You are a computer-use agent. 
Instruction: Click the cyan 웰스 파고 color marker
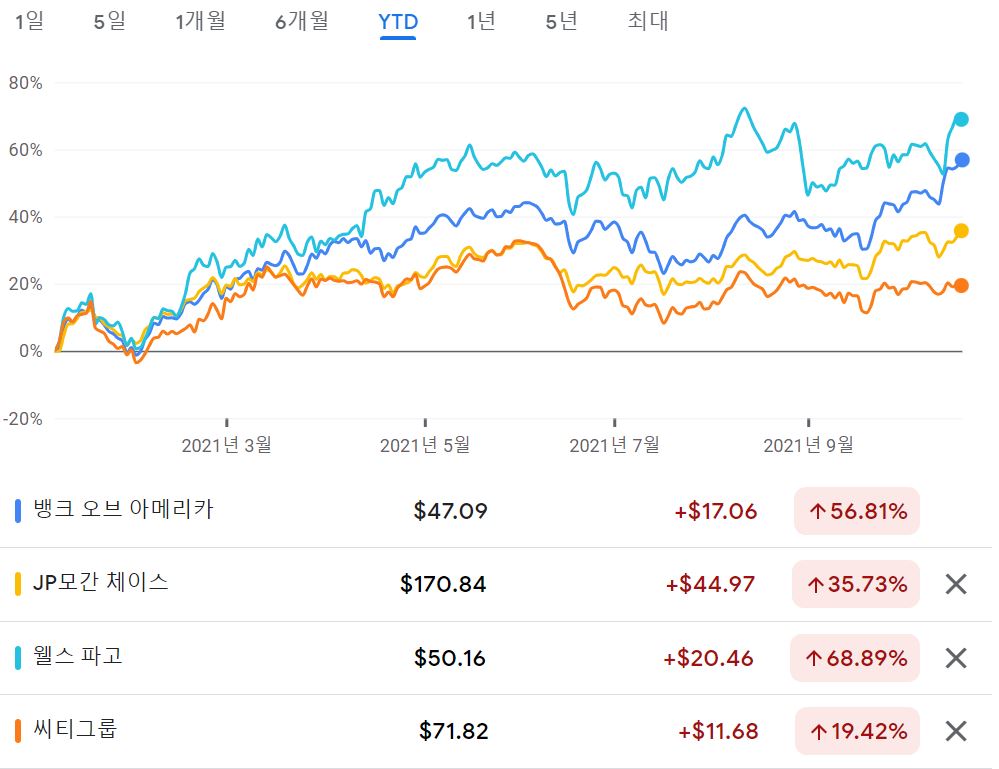18,658
